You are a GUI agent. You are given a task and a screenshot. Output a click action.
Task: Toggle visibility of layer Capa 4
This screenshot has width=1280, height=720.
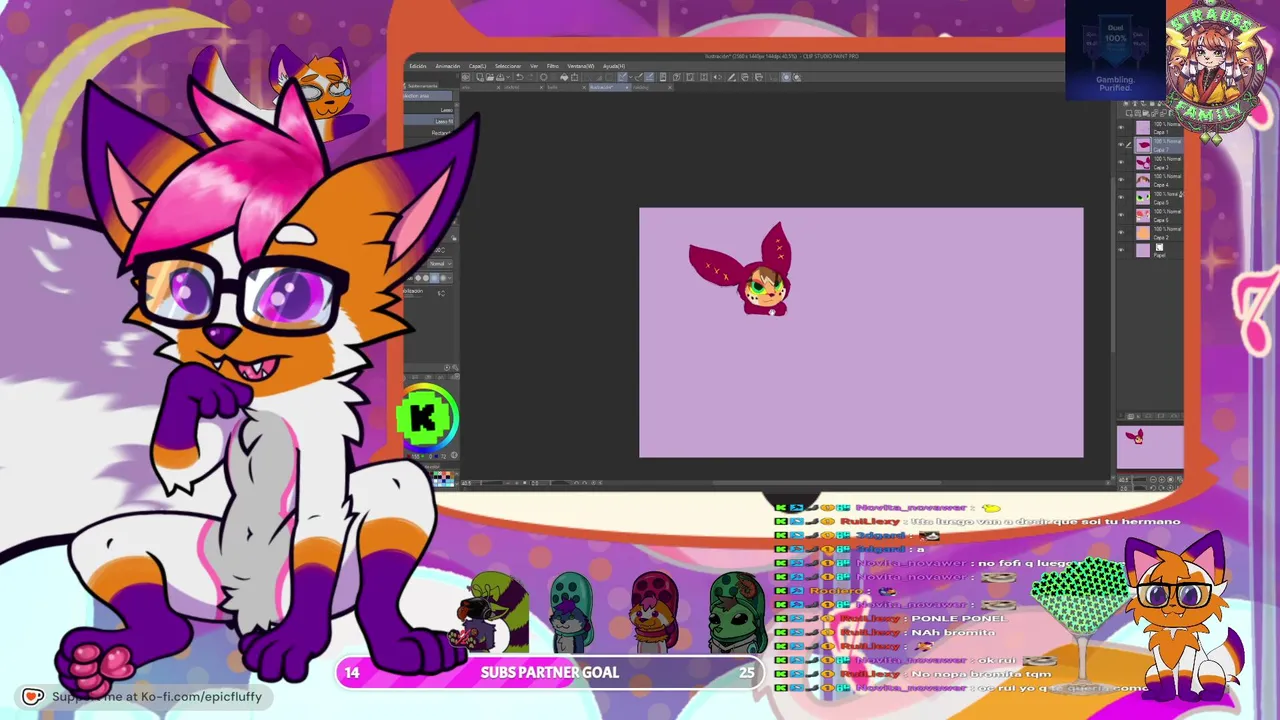coord(1120,180)
